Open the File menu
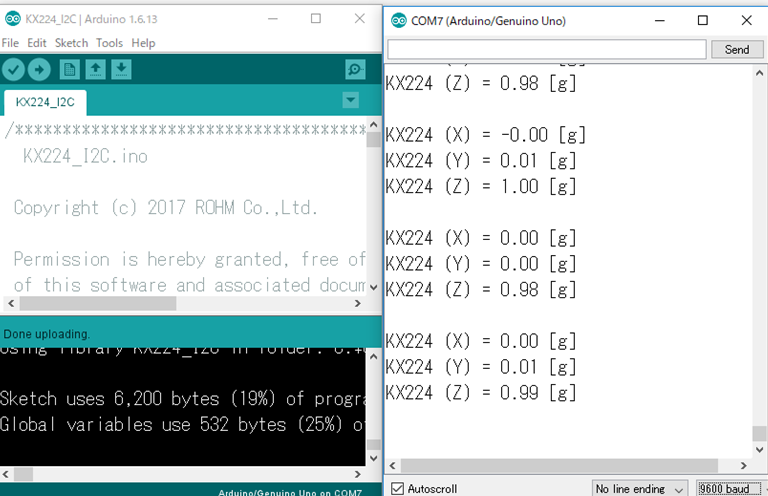768x496 pixels. click(10, 43)
